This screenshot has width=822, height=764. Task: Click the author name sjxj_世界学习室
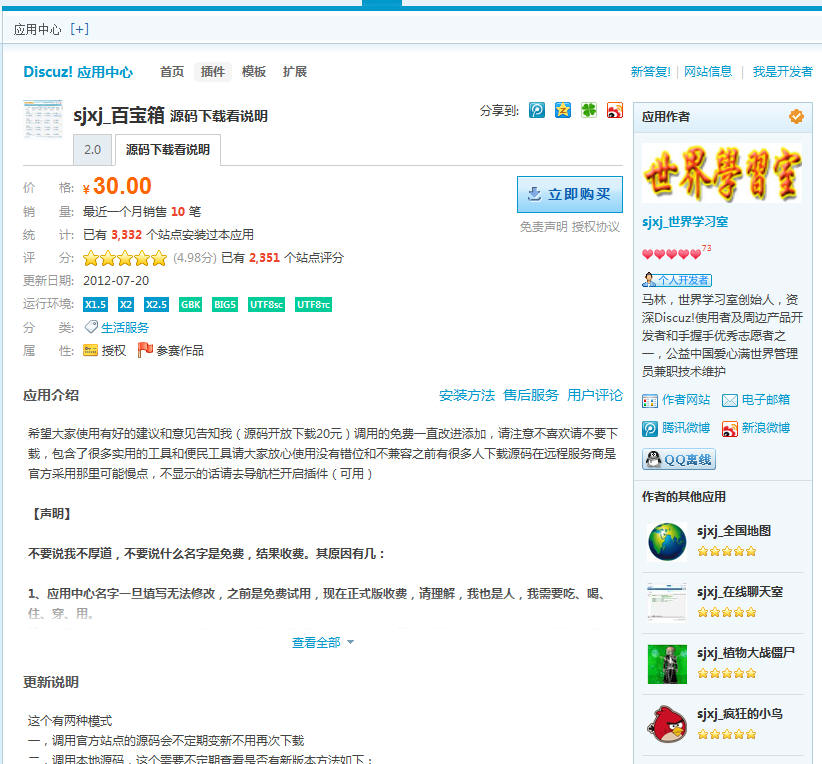coord(685,222)
